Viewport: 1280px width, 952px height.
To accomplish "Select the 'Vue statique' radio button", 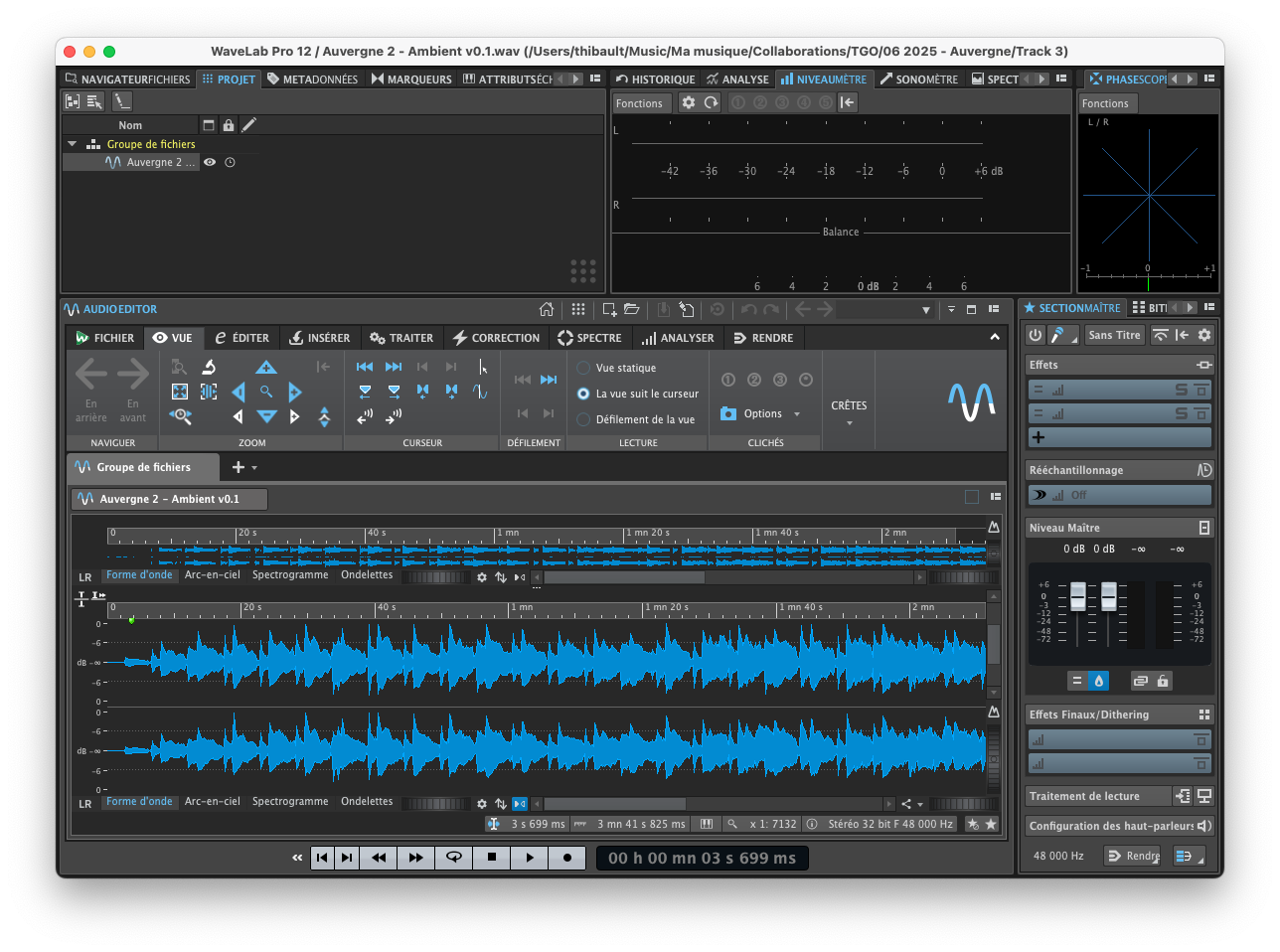I will point(582,367).
